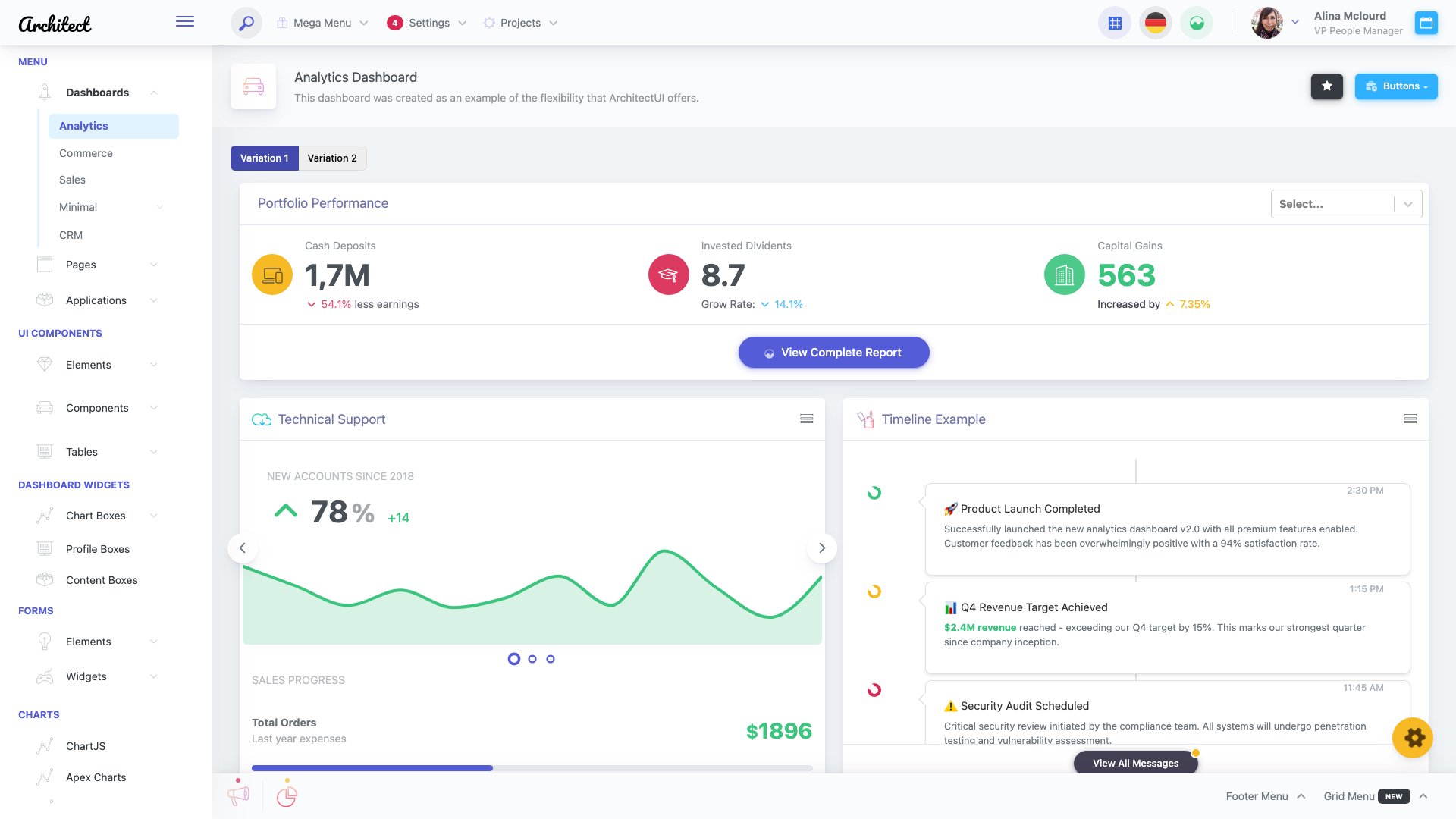Expand the Projects dropdown in top bar
The image size is (1456, 819).
[x=520, y=23]
